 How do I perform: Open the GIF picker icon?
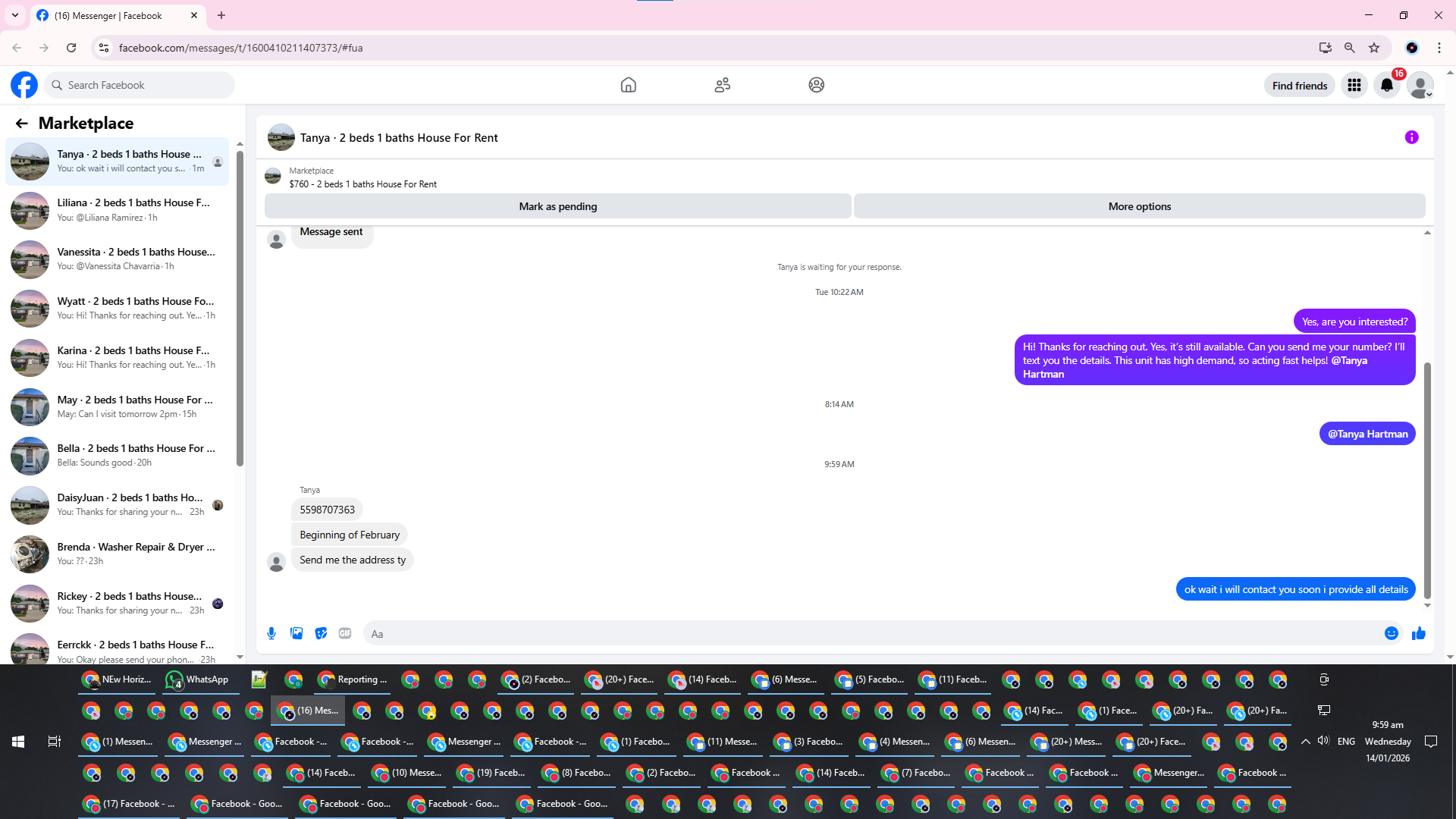pyautogui.click(x=345, y=633)
